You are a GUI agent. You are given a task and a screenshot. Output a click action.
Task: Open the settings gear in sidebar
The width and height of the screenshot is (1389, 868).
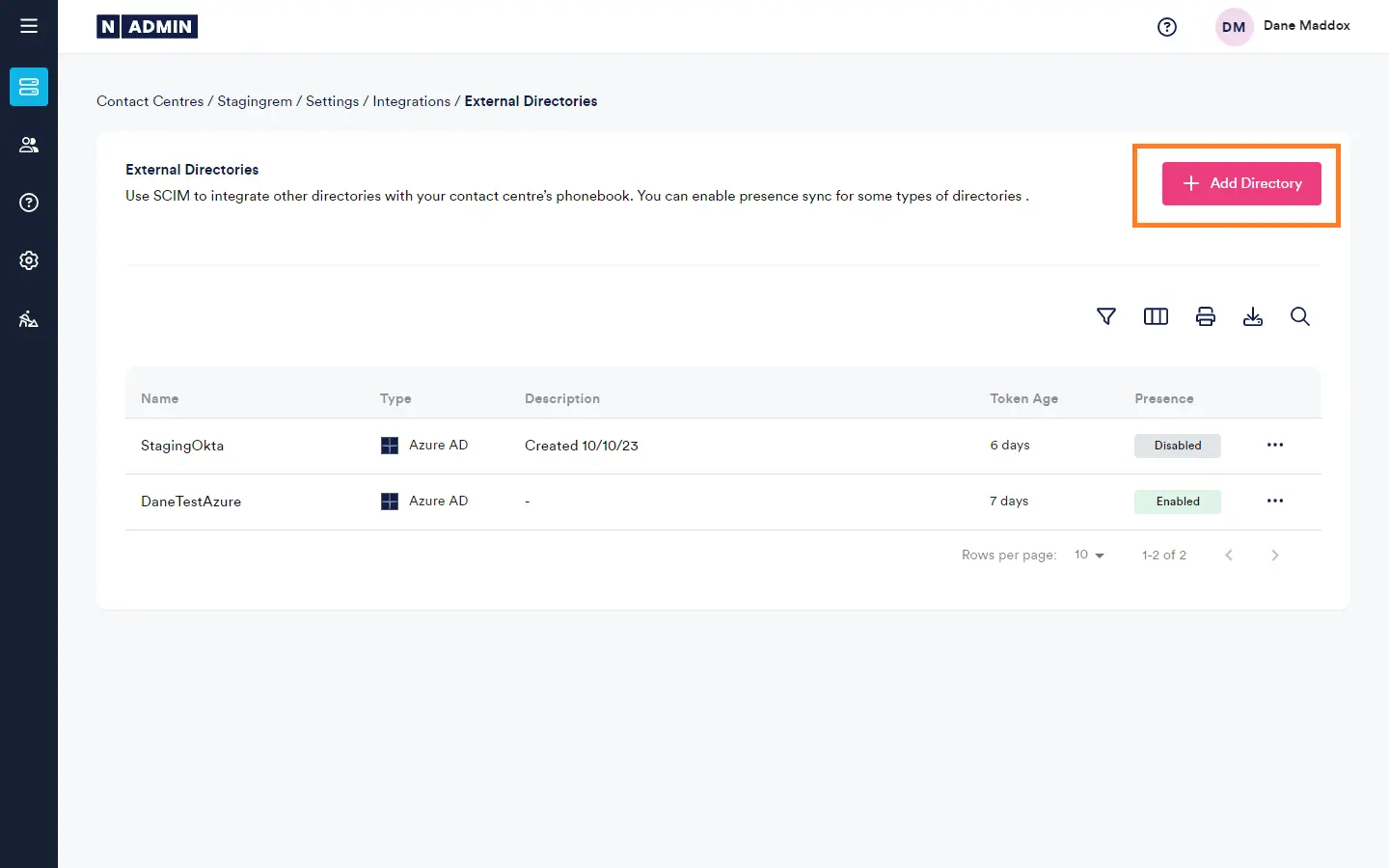pos(29,260)
